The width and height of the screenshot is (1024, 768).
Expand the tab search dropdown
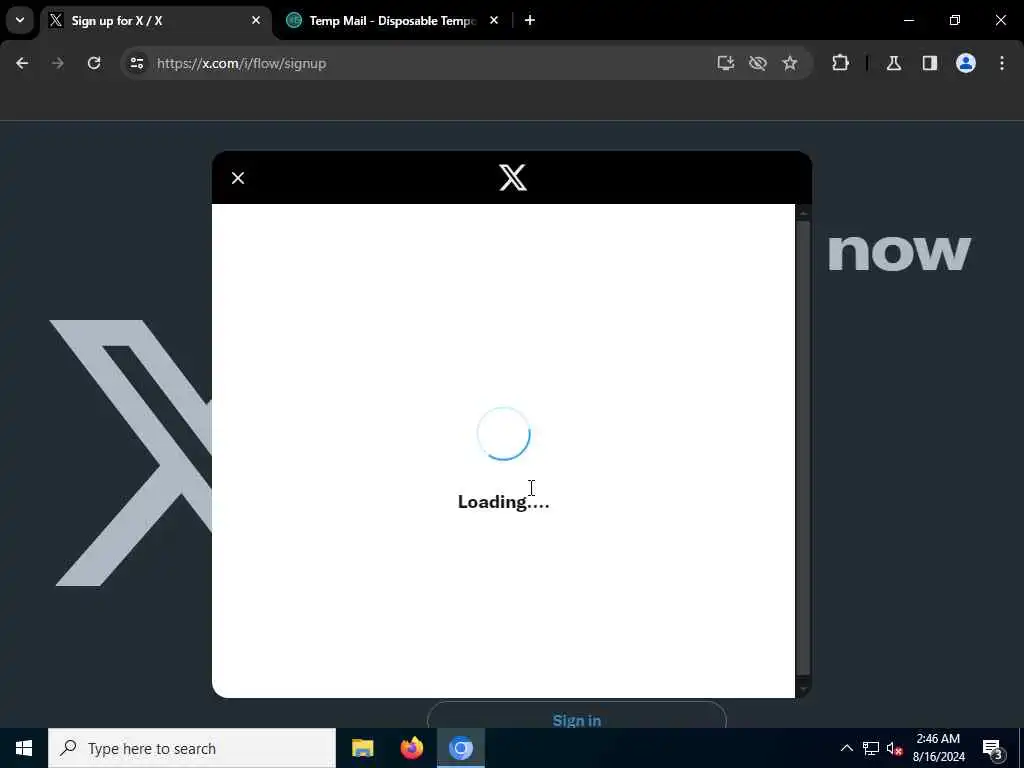point(20,20)
